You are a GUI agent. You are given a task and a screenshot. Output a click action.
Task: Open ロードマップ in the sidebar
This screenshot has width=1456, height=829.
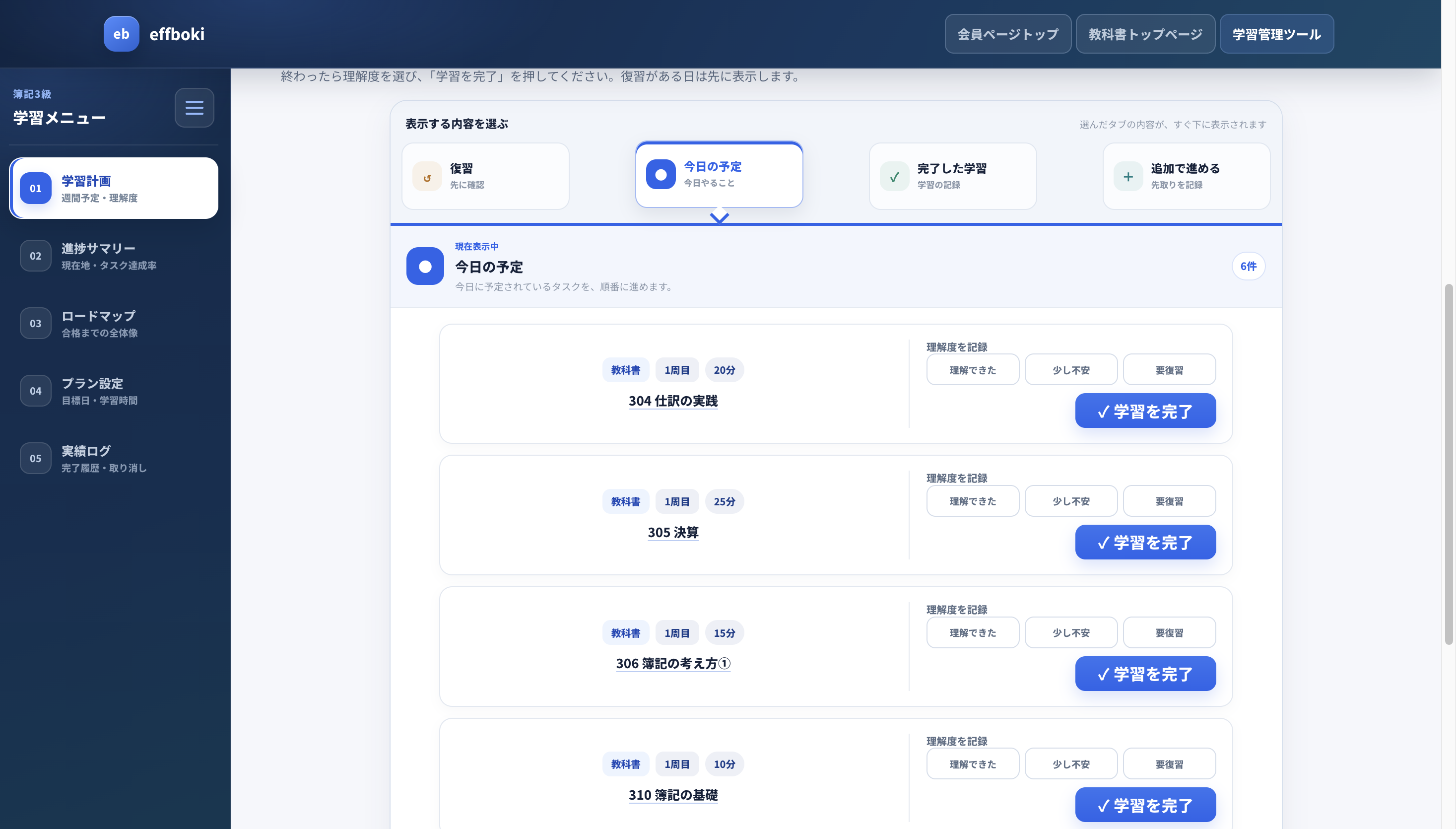point(114,323)
